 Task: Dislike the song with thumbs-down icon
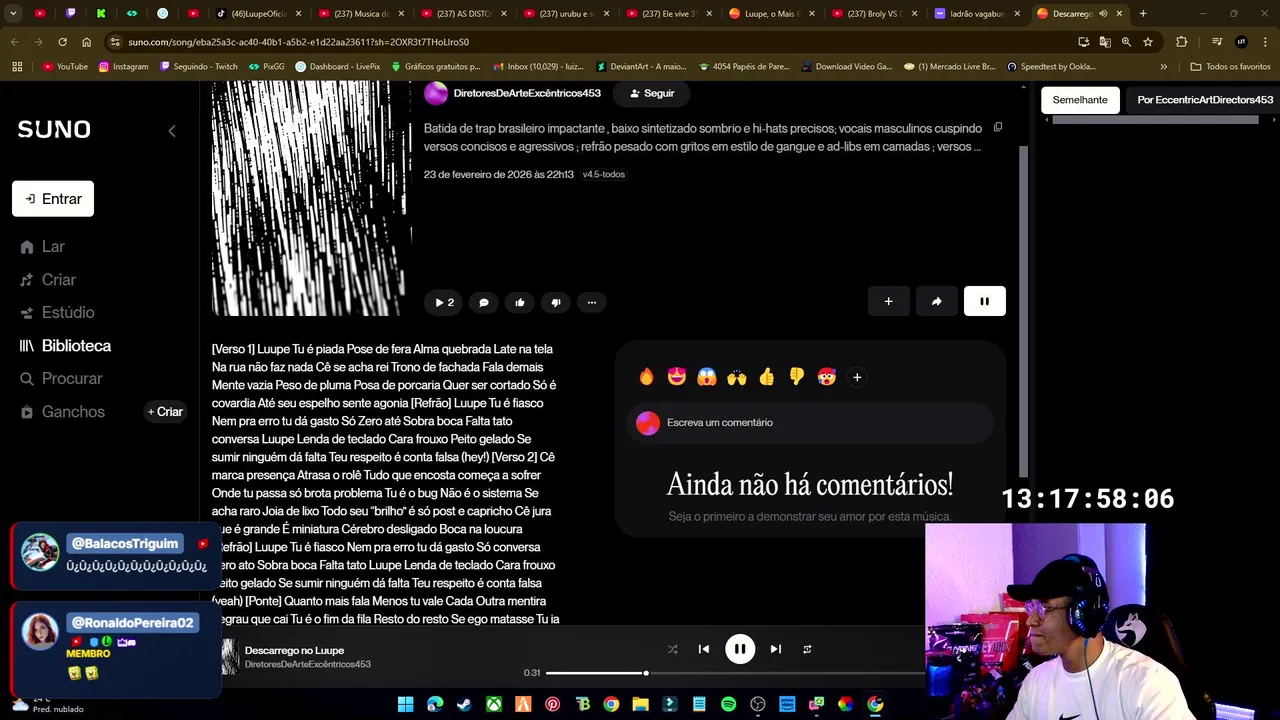[556, 302]
